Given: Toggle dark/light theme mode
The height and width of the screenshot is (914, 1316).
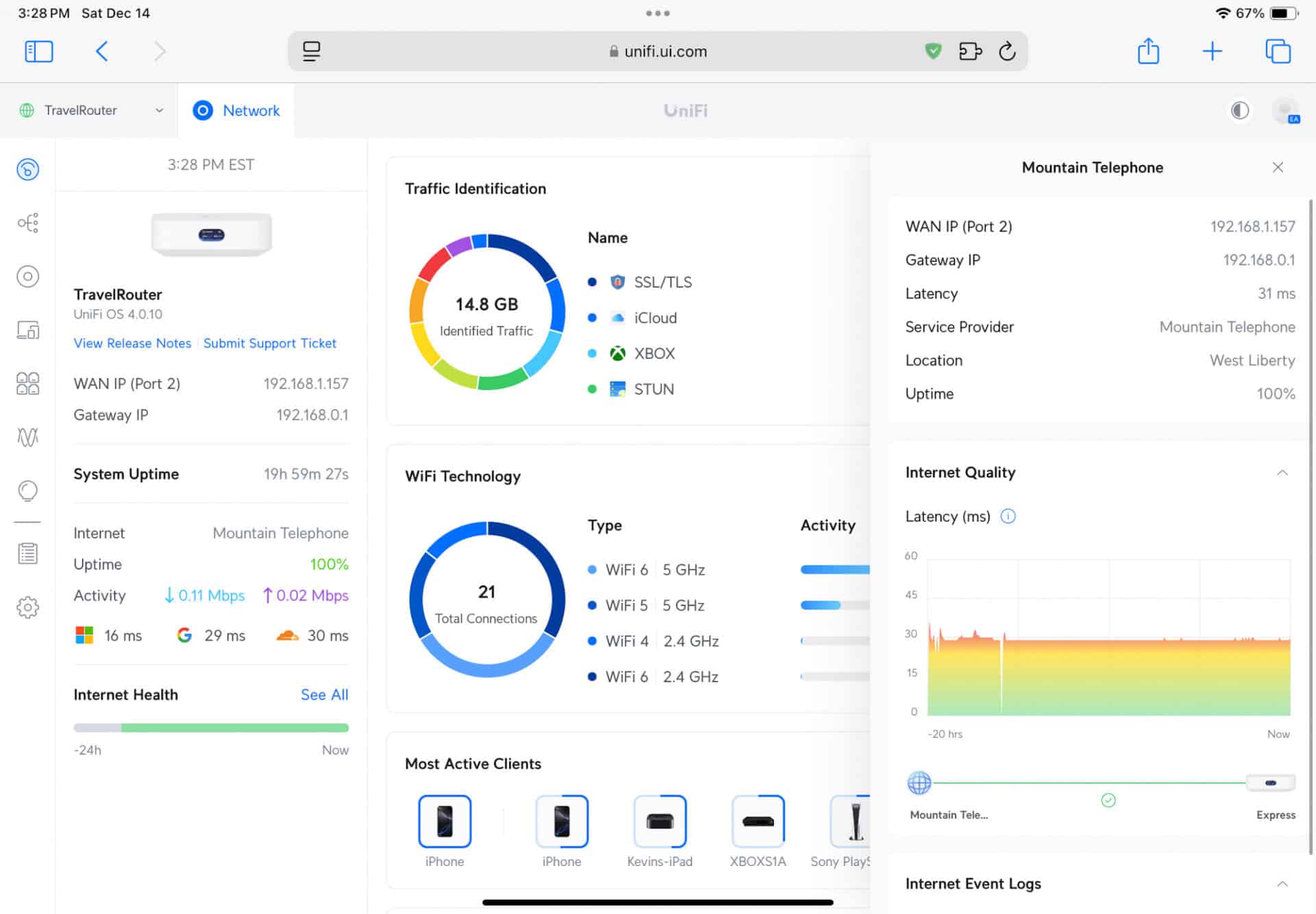Looking at the screenshot, I should click(1239, 110).
